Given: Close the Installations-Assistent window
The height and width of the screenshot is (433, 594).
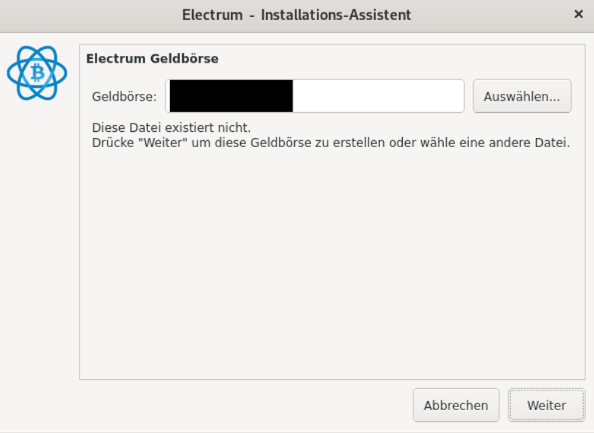Looking at the screenshot, I should pos(578,14).
